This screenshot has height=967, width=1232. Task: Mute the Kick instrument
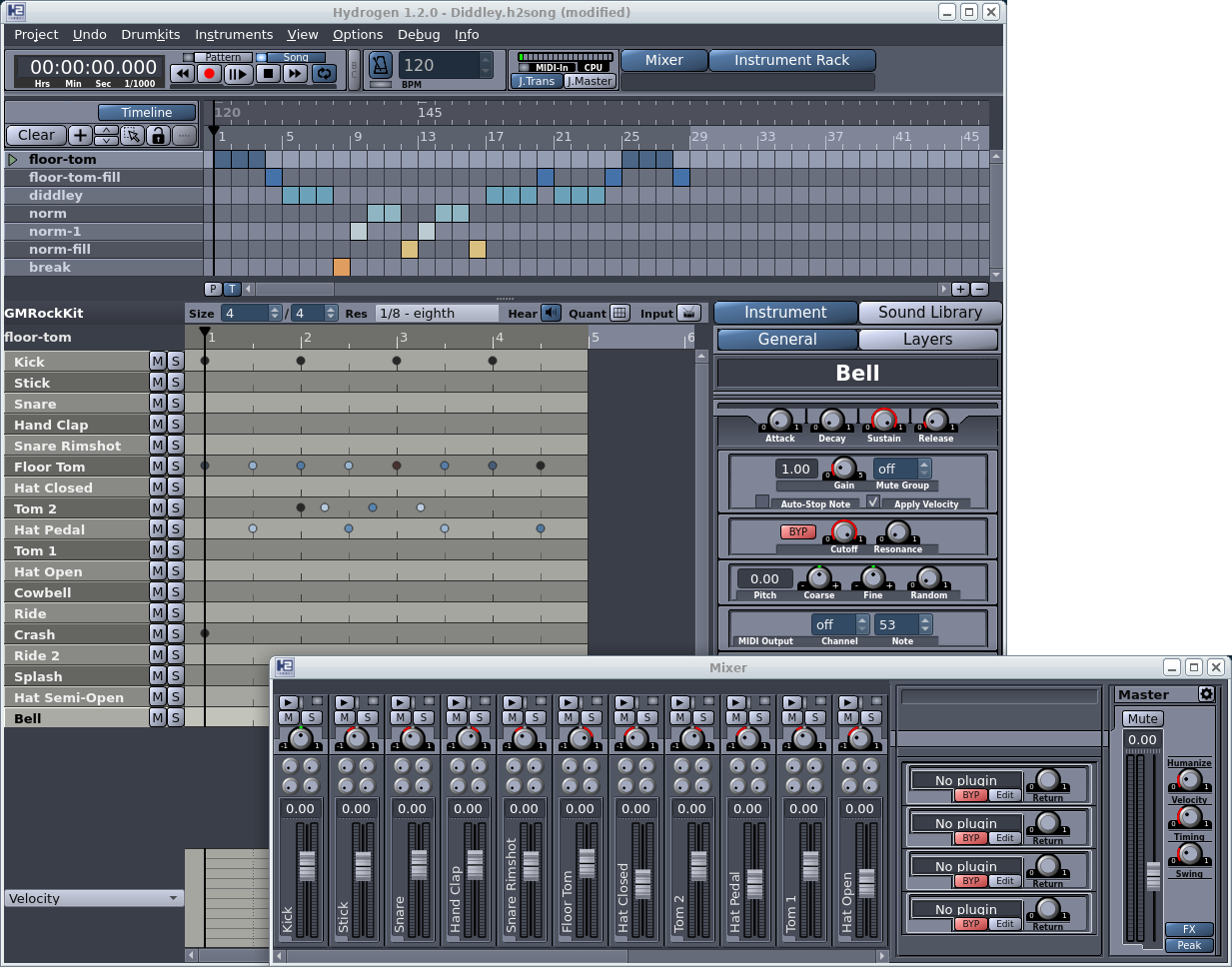coord(157,361)
